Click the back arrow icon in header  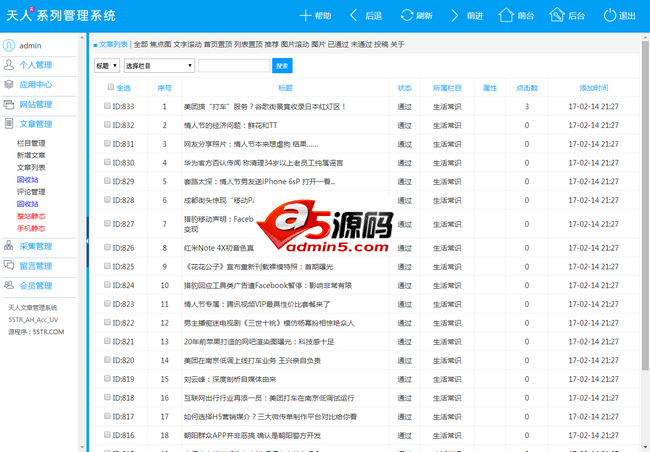point(354,16)
